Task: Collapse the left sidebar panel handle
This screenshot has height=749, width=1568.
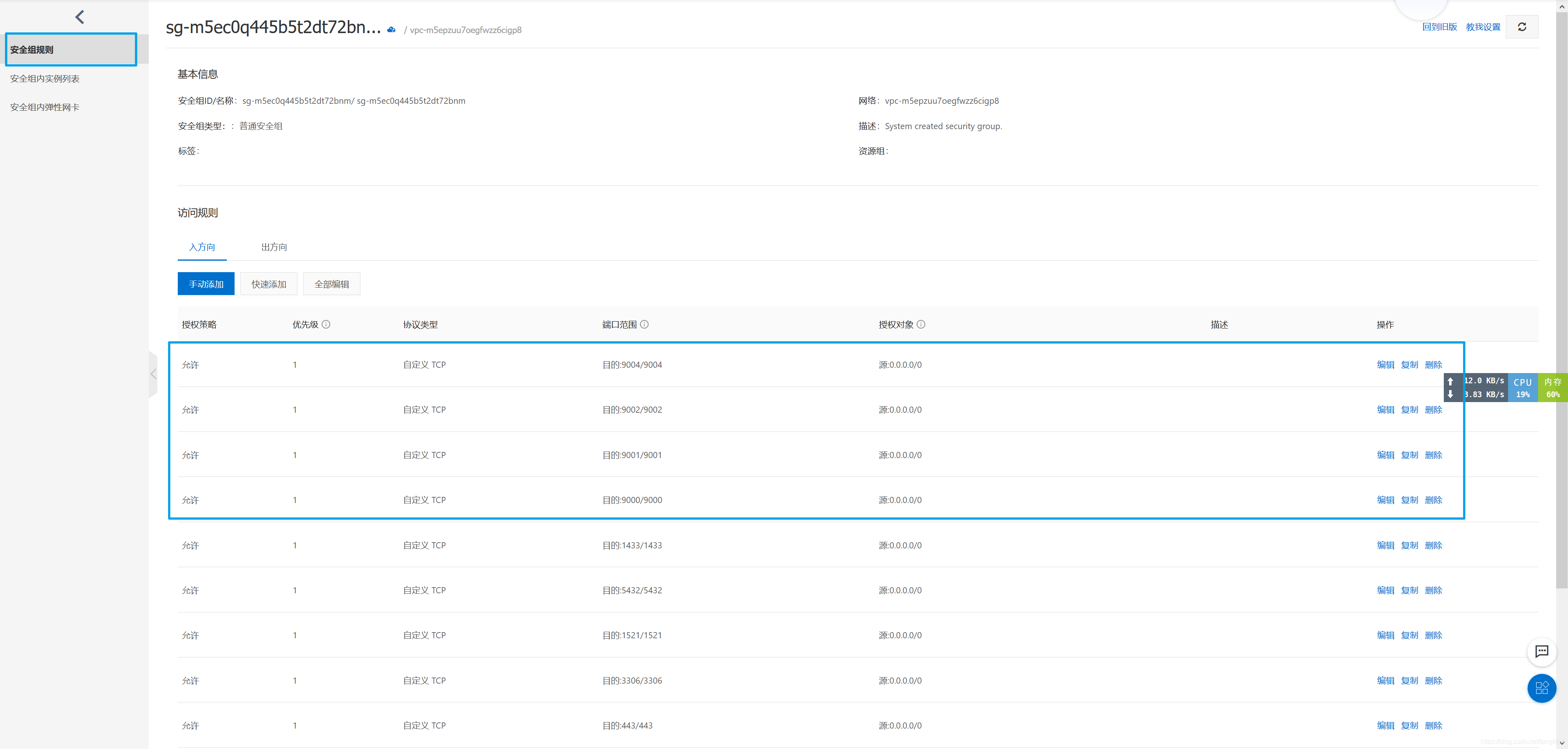Action: 153,374
